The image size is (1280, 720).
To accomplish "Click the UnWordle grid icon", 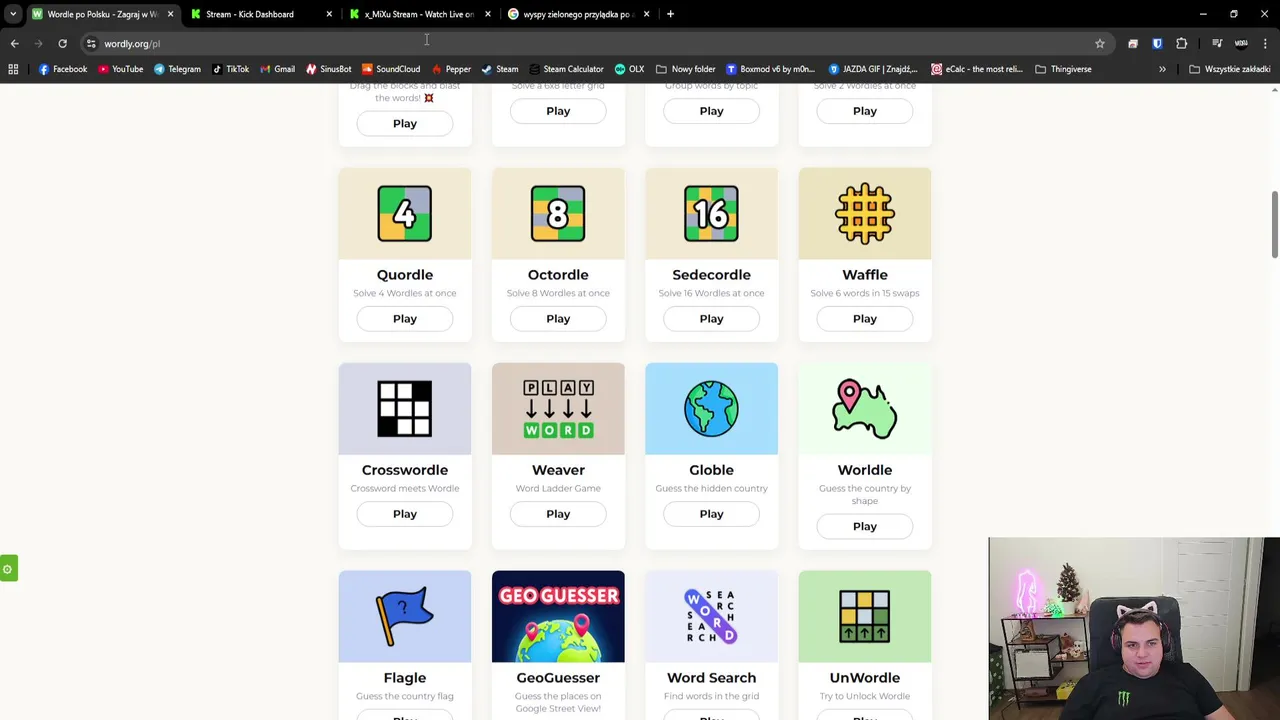I will coord(865,616).
